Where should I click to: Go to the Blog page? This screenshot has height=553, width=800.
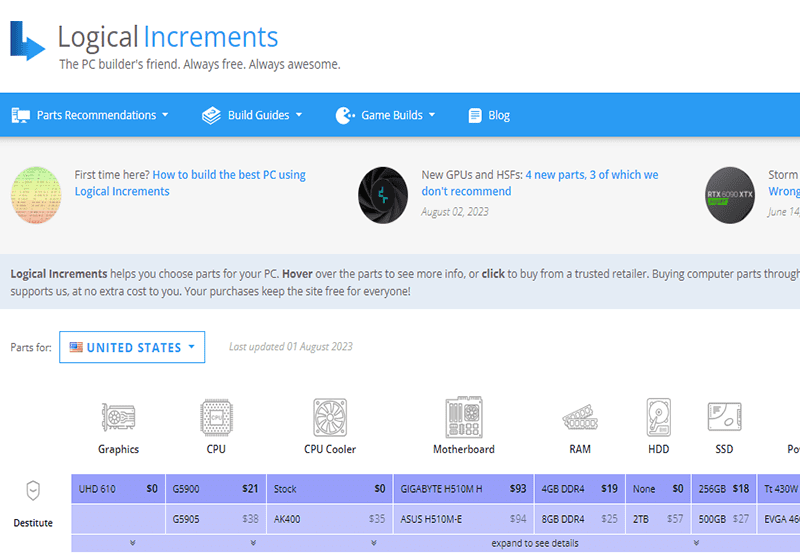pos(489,115)
